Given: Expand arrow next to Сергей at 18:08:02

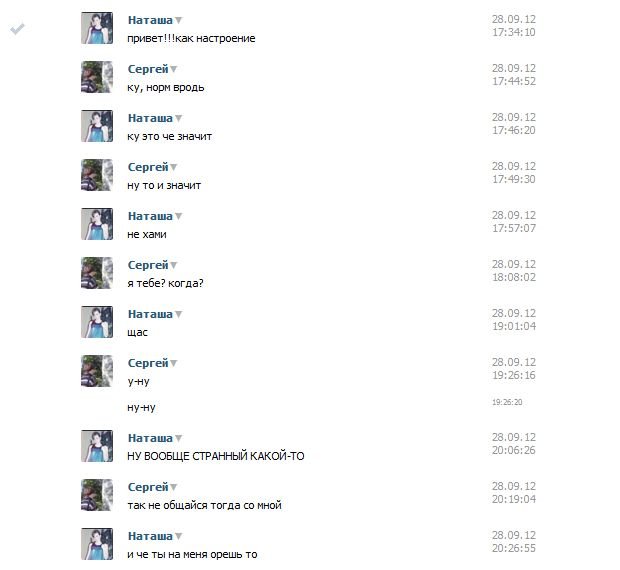Looking at the screenshot, I should tap(173, 265).
